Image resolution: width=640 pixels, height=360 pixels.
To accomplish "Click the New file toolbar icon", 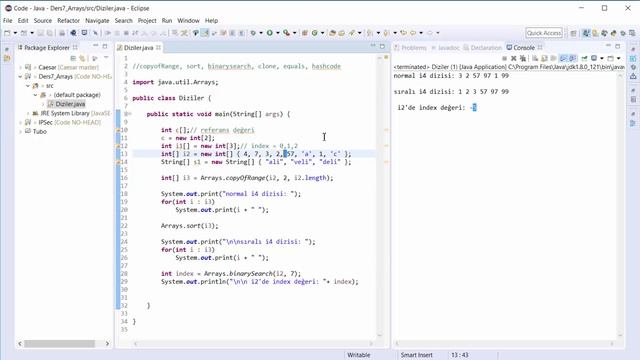I will tap(7, 33).
